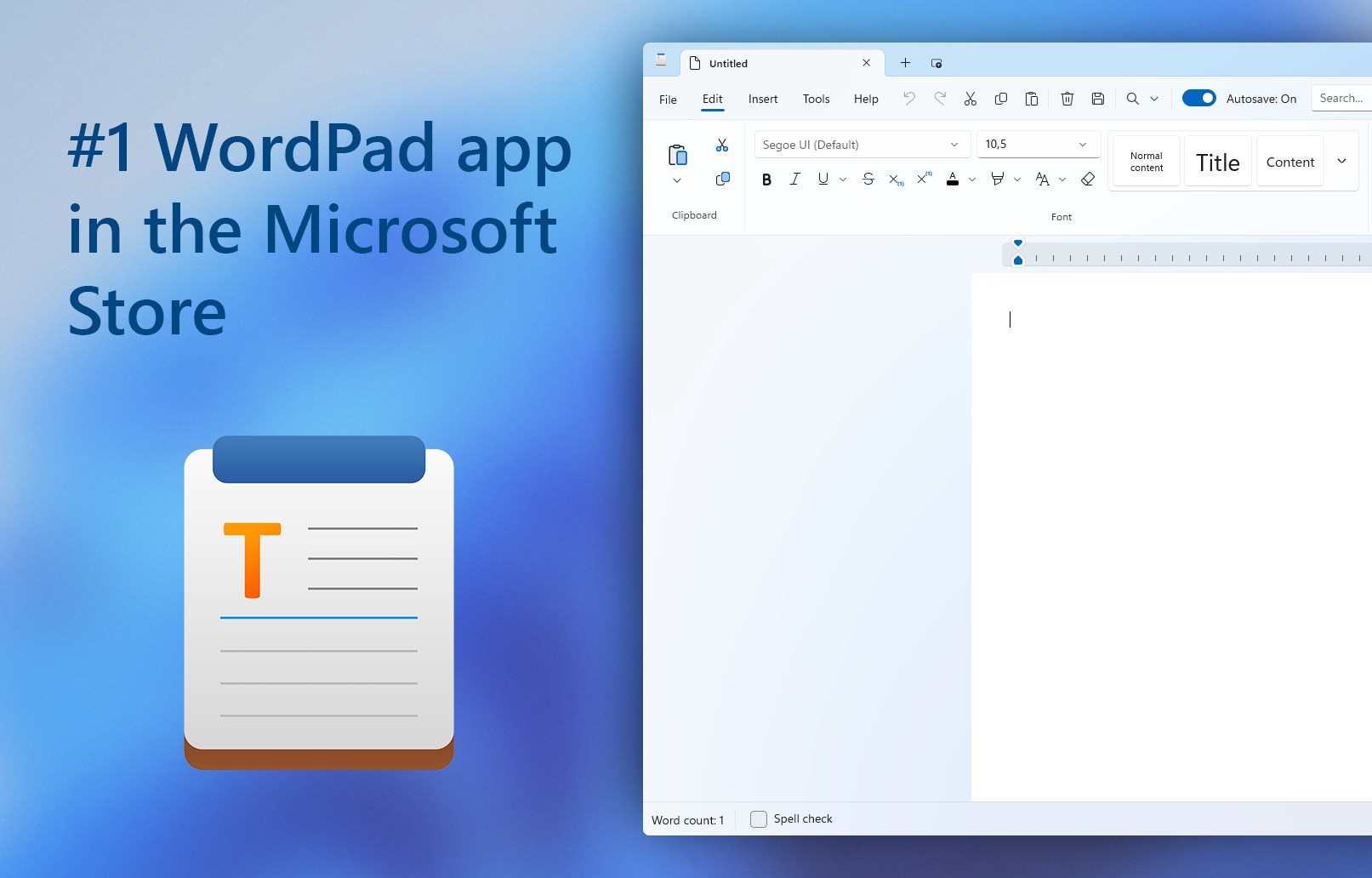Apply strikethrough to text
This screenshot has height=878, width=1372.
click(868, 180)
